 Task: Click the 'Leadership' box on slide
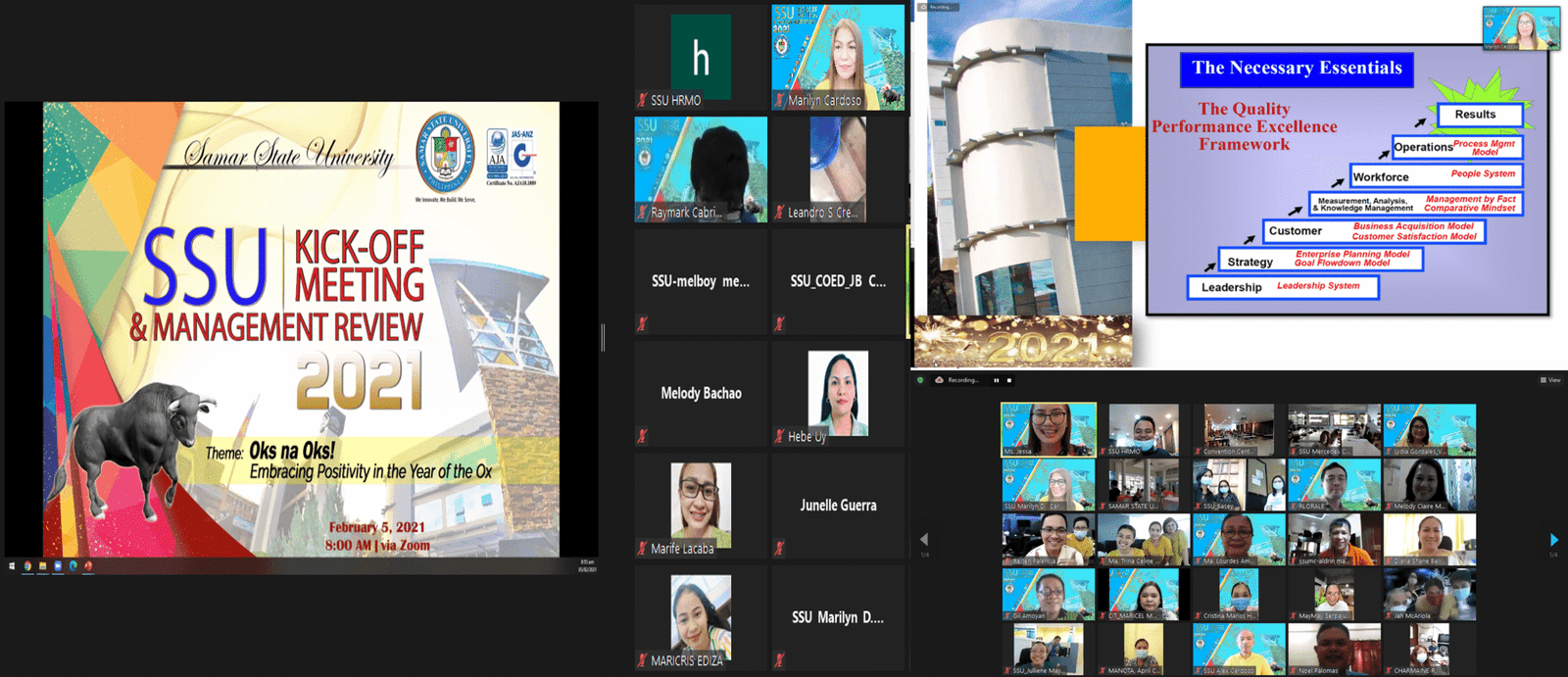1283,287
